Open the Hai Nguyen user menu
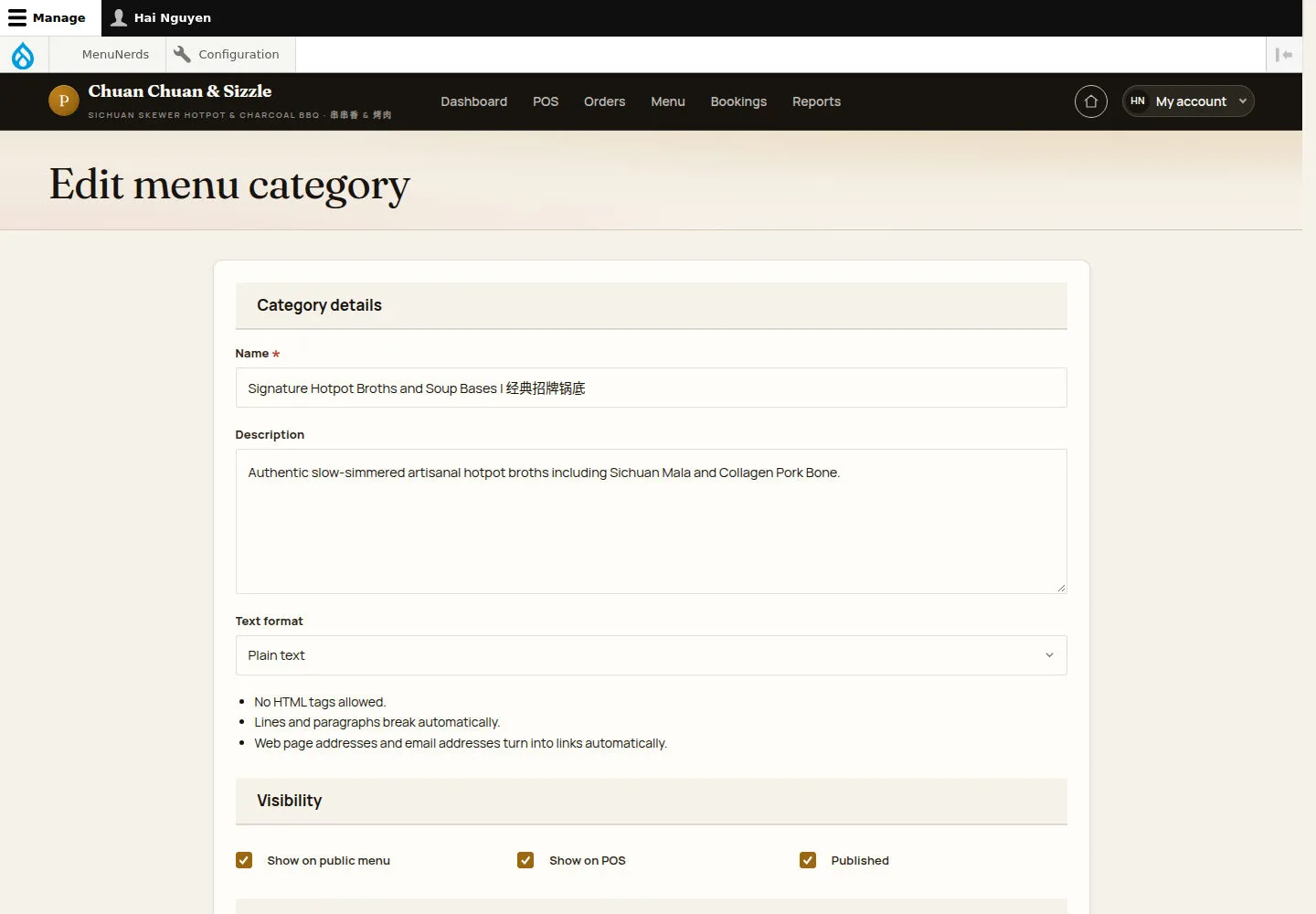1316x914 pixels. click(161, 18)
